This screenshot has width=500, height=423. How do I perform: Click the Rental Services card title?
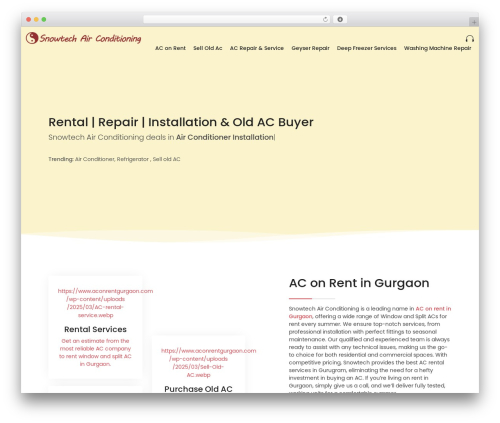click(x=95, y=329)
